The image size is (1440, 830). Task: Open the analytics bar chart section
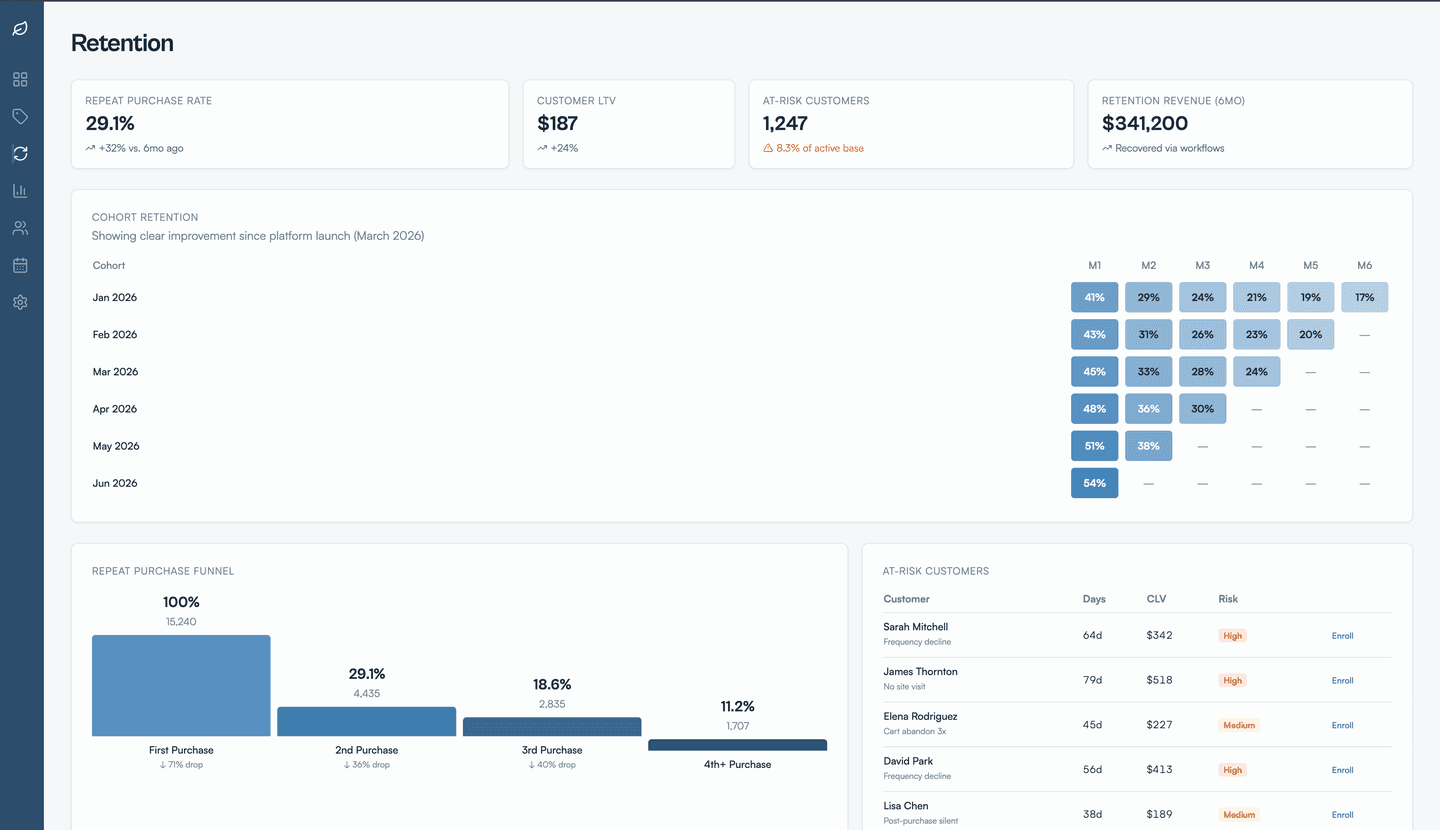click(x=20, y=190)
